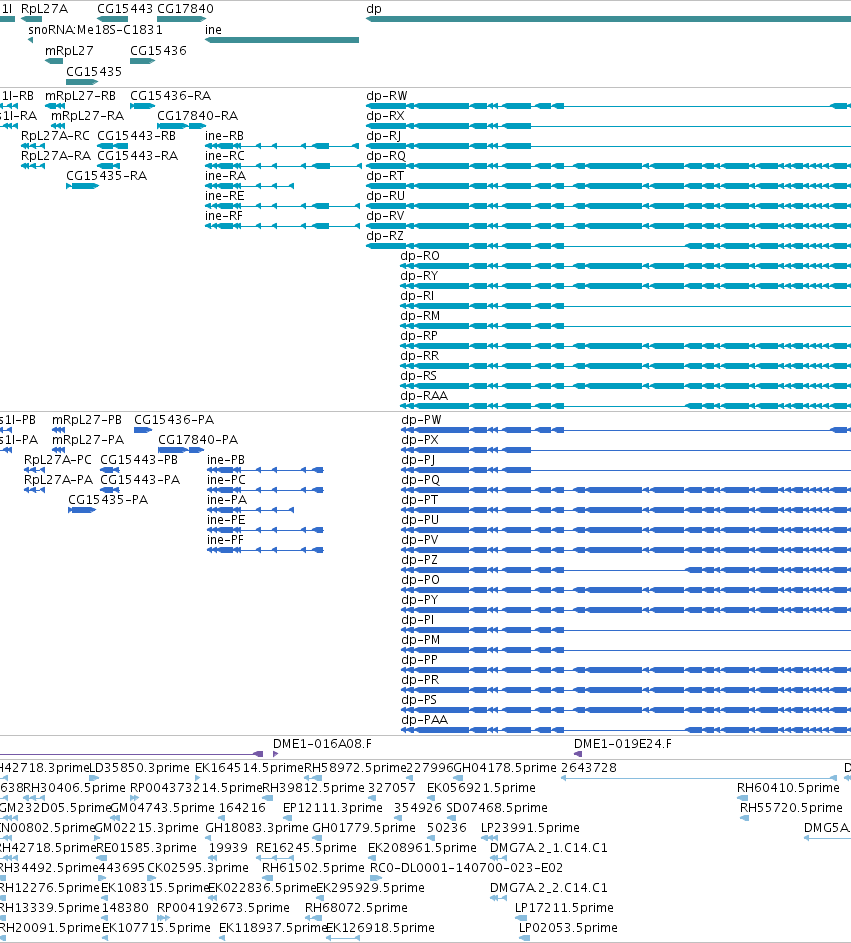Select feature DME1-019E24.F
851x943 pixels.
[623, 744]
